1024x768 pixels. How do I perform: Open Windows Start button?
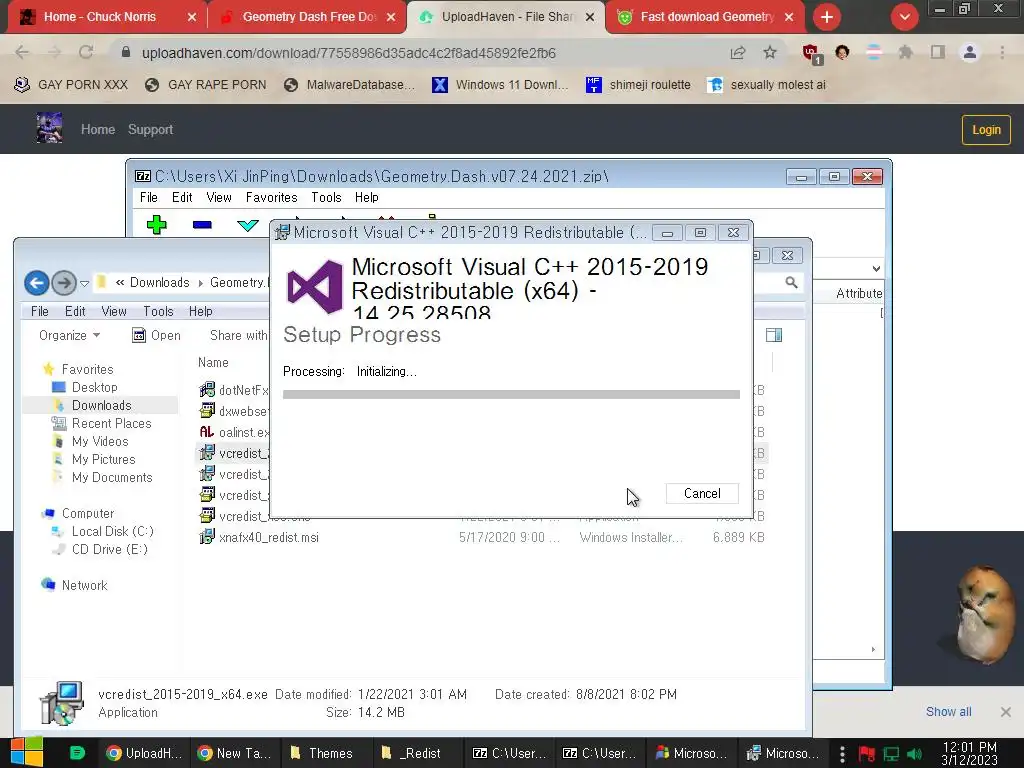click(27, 752)
